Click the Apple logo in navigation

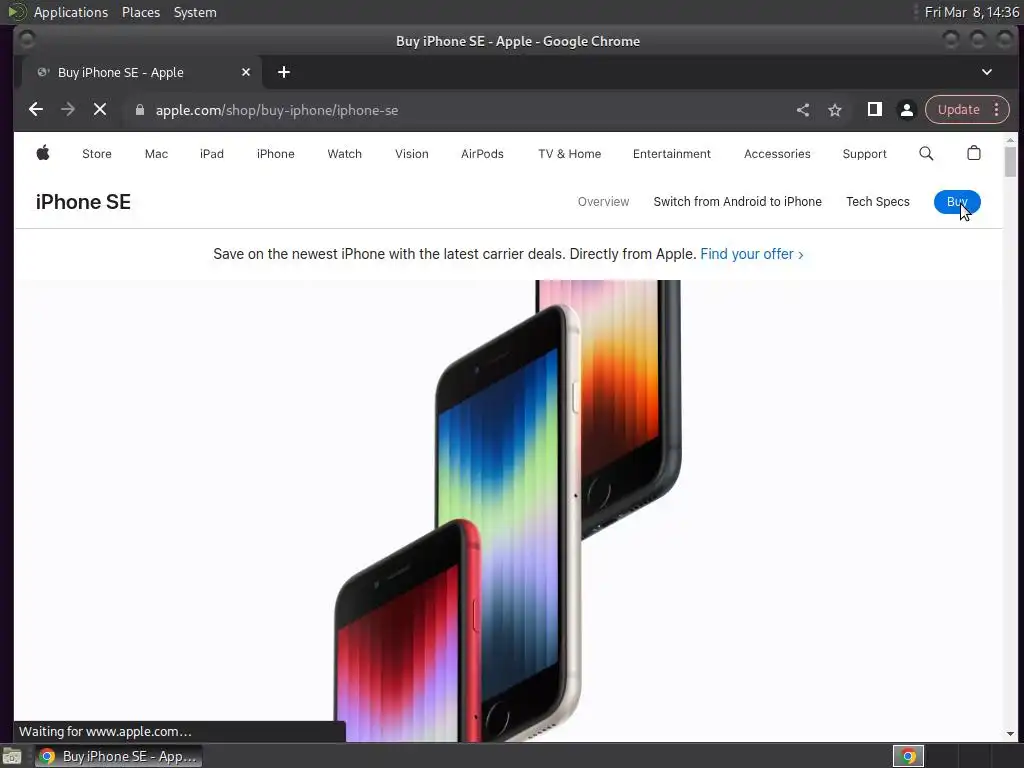click(x=43, y=153)
